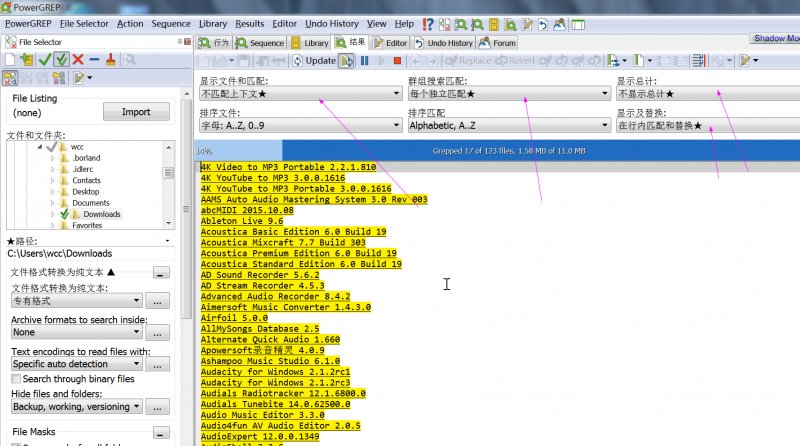Click the Import button
Viewport: 800px width, 446px height.
click(x=136, y=112)
